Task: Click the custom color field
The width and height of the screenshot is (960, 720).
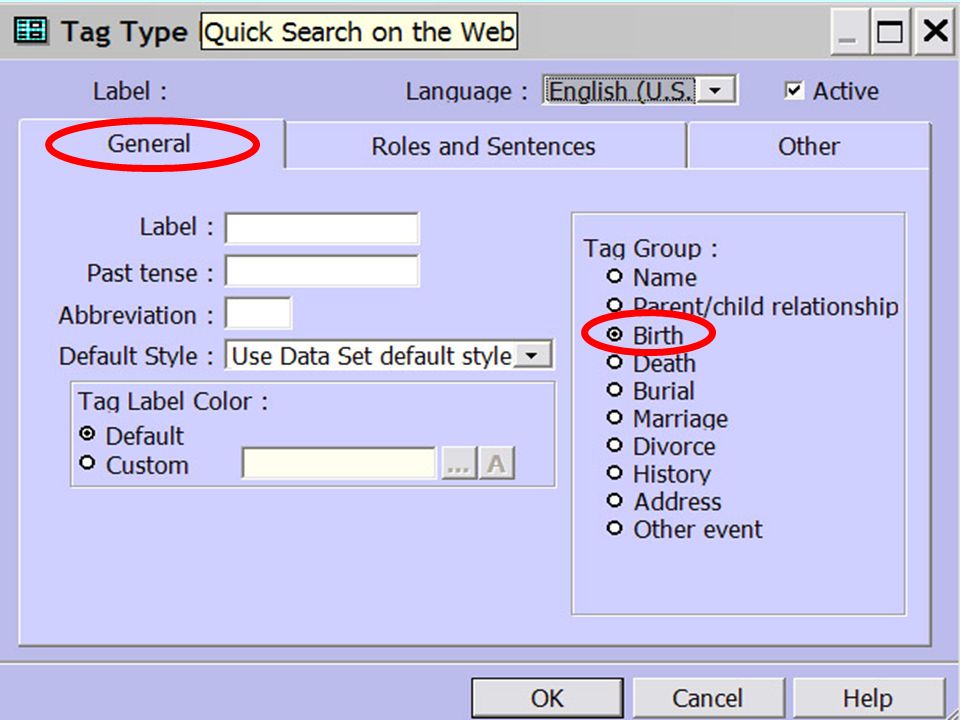Action: coord(339,463)
